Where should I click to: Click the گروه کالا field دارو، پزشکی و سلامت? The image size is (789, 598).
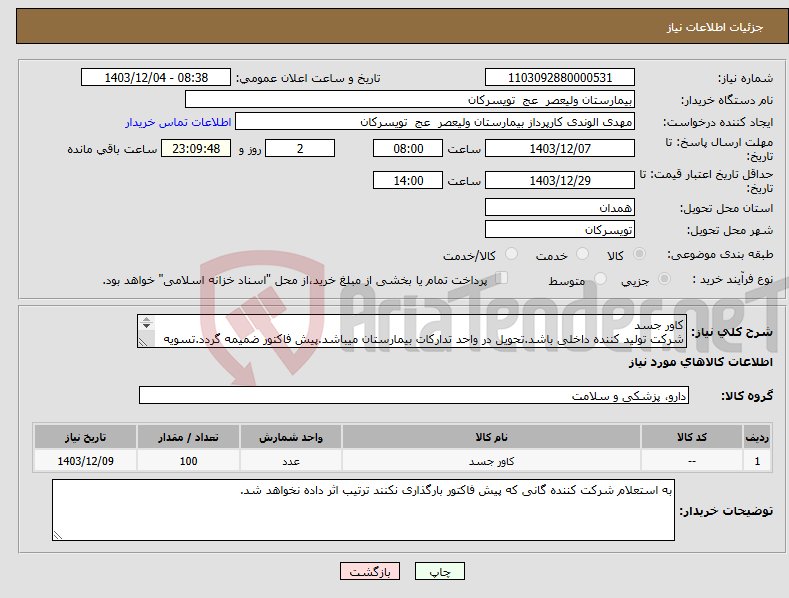click(x=414, y=396)
